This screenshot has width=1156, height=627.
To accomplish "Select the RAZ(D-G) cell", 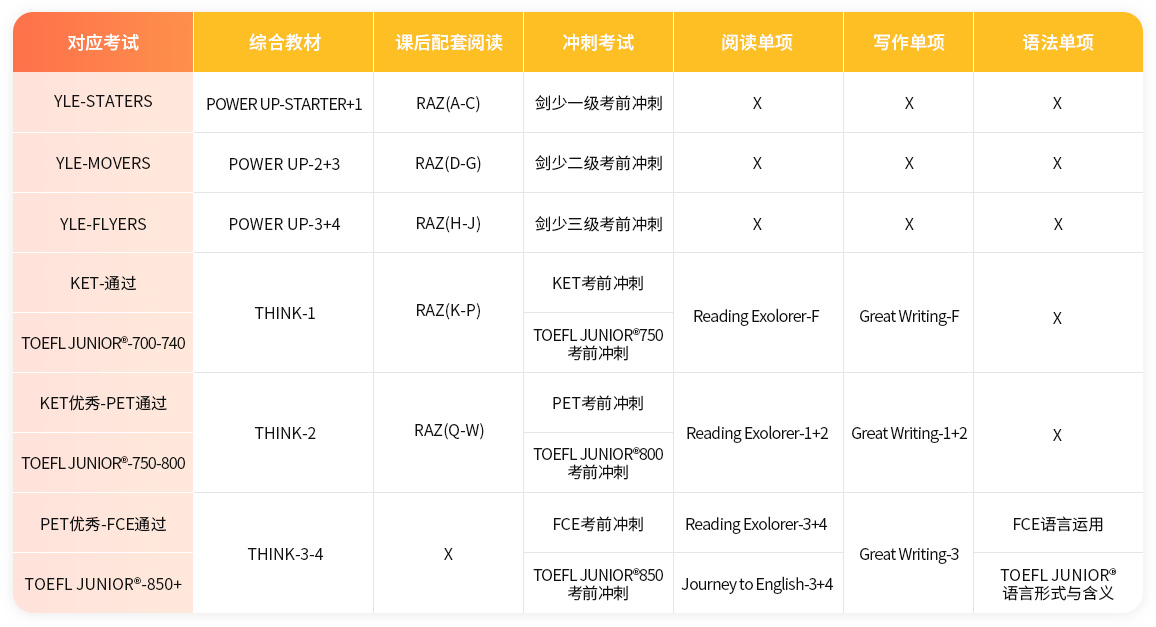I will [x=448, y=163].
